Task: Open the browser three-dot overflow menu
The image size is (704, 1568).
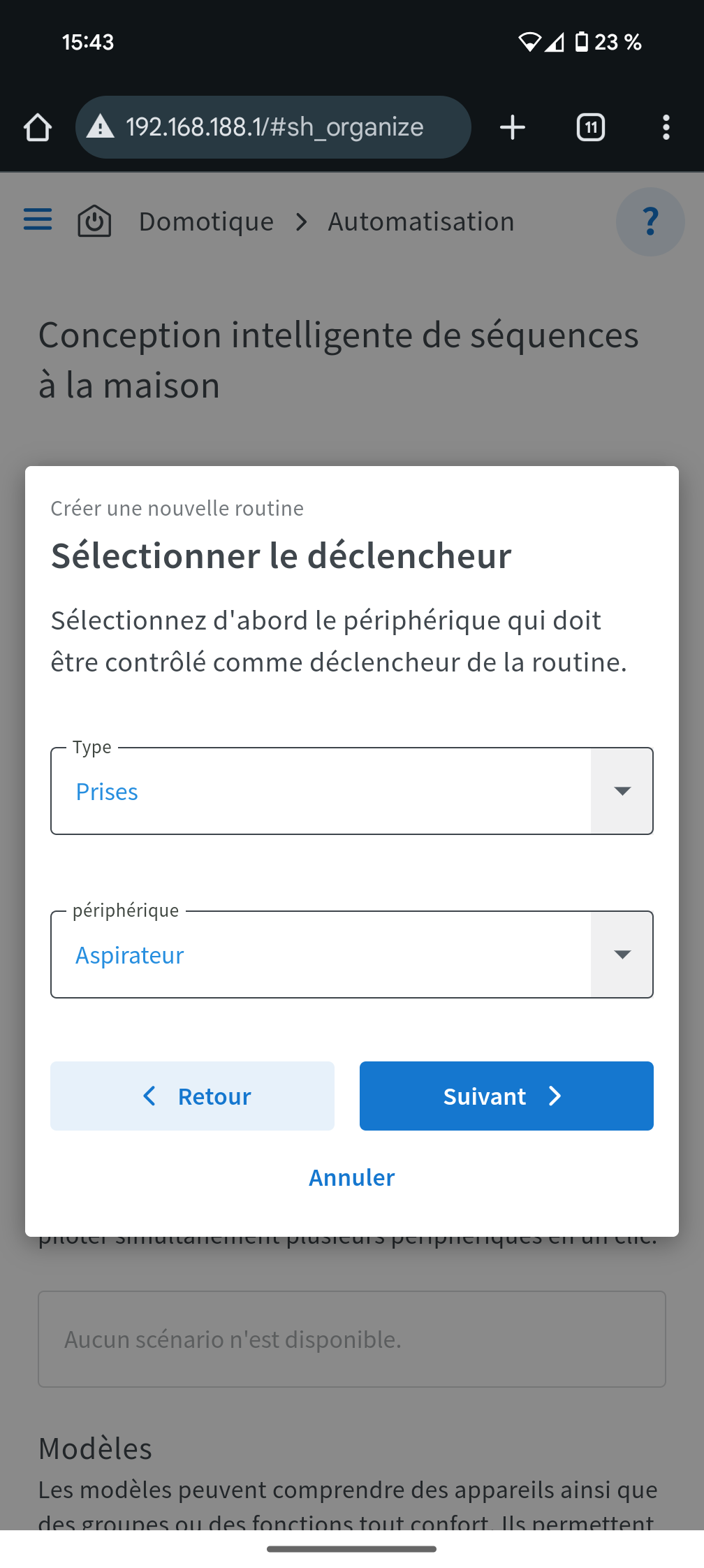Action: 666,127
